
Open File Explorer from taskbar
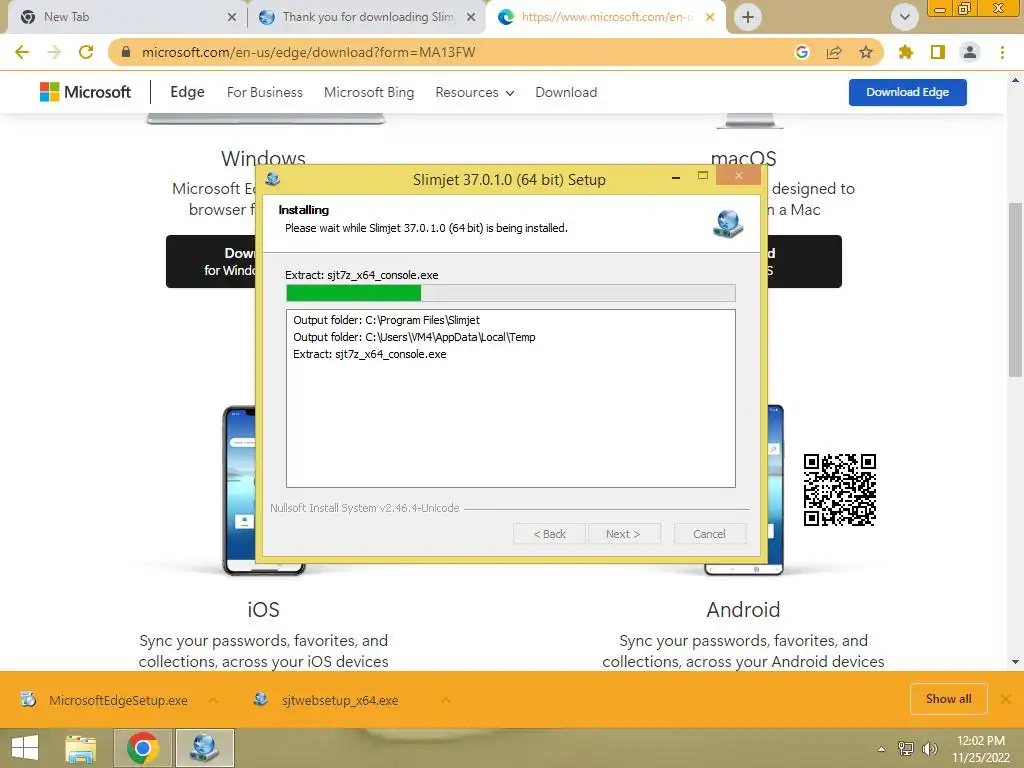tap(80, 748)
